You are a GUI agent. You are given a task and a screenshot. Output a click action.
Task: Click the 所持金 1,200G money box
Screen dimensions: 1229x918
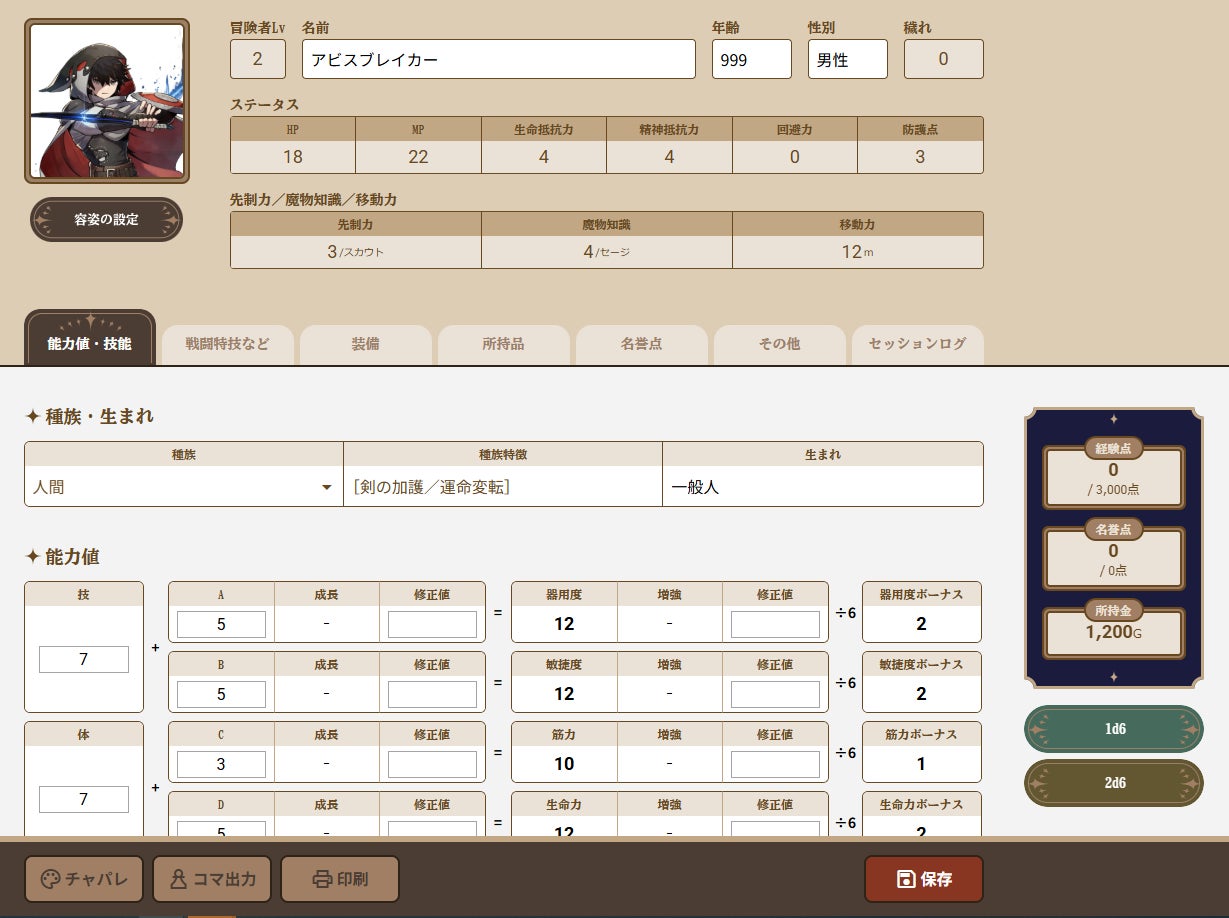1114,633
